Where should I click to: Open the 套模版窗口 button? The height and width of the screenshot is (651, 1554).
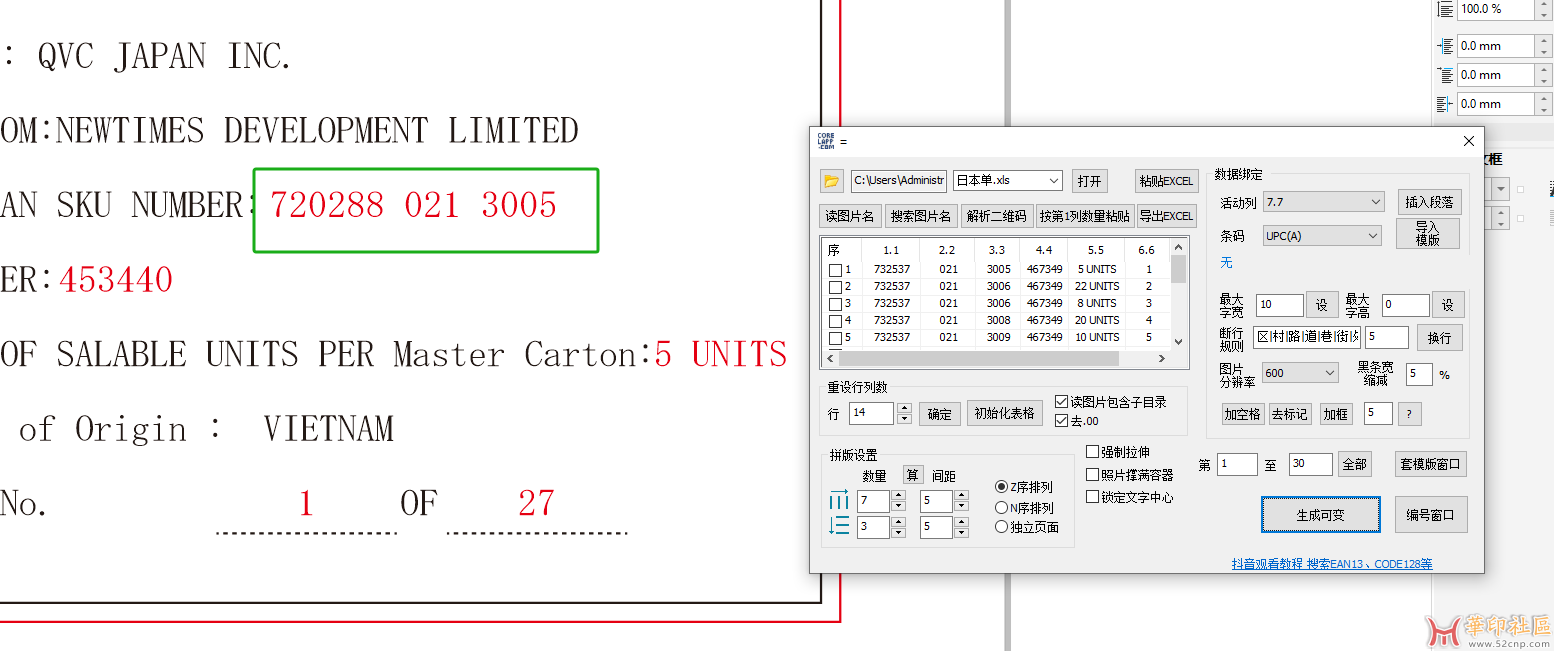coord(1431,464)
